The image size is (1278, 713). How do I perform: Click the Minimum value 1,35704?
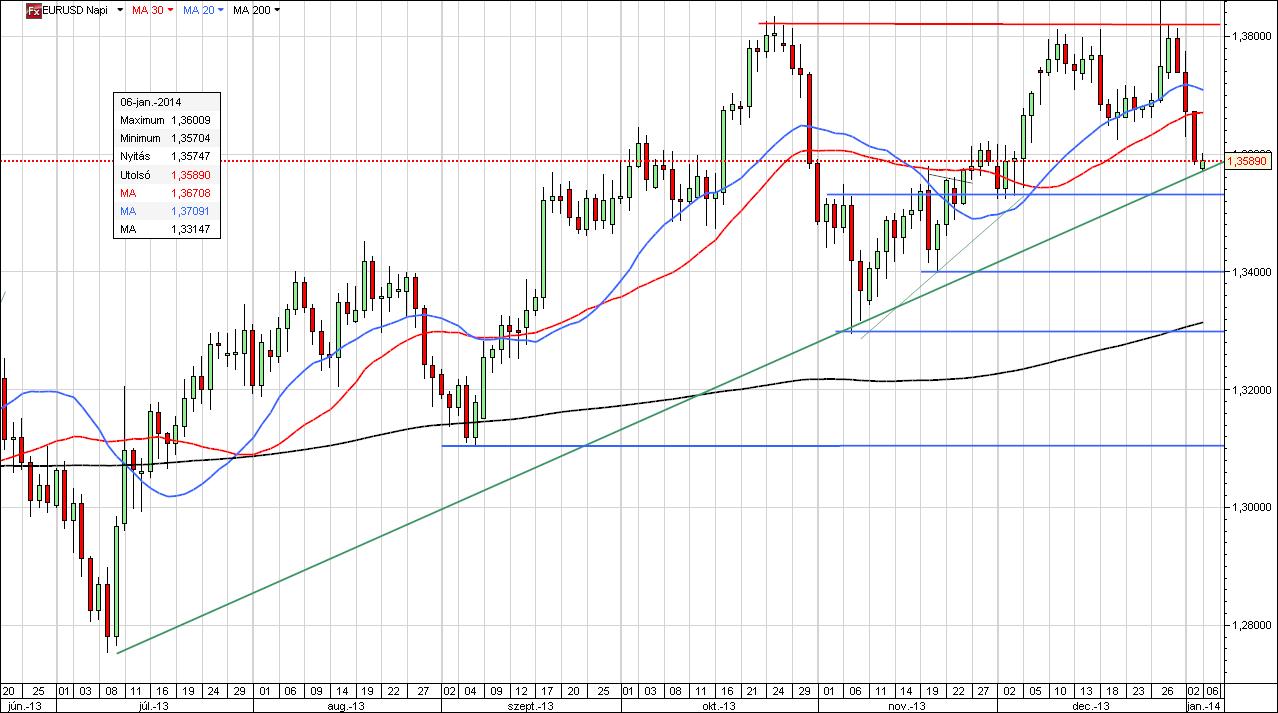[190, 138]
